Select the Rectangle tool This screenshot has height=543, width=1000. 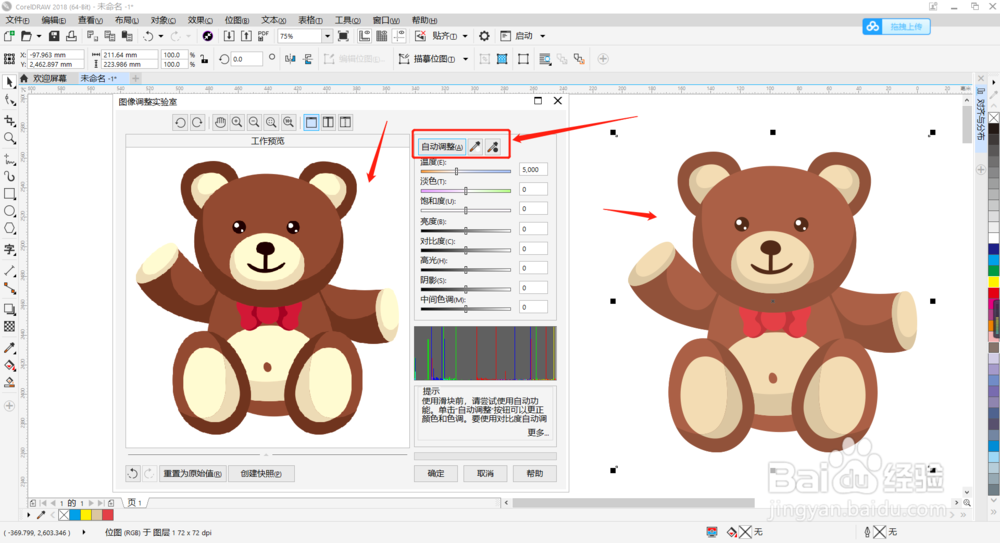(x=10, y=193)
